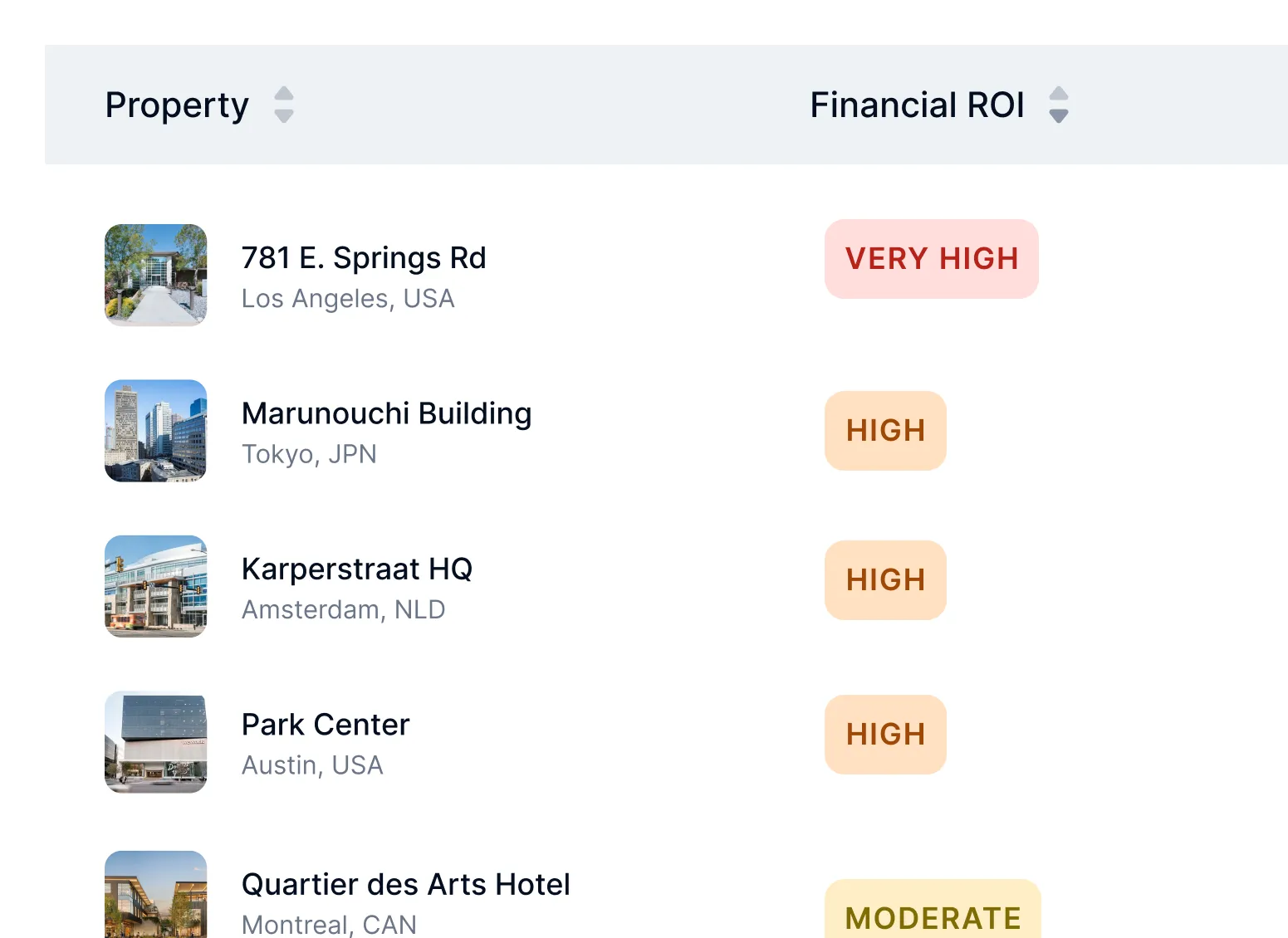Click HIGH badge for Karperstraat HQ

point(885,580)
